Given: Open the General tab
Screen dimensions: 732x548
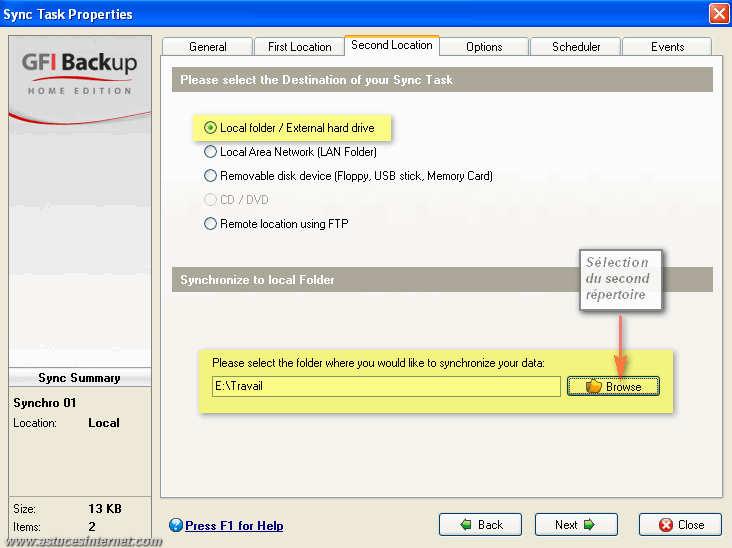Looking at the screenshot, I should [x=207, y=47].
